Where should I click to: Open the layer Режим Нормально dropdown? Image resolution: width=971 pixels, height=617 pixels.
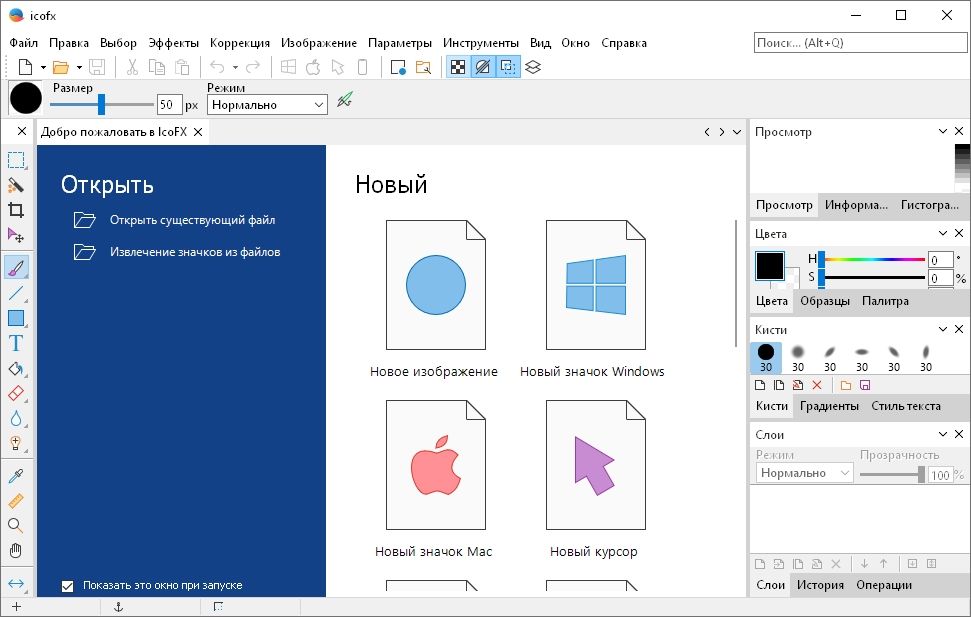(804, 473)
